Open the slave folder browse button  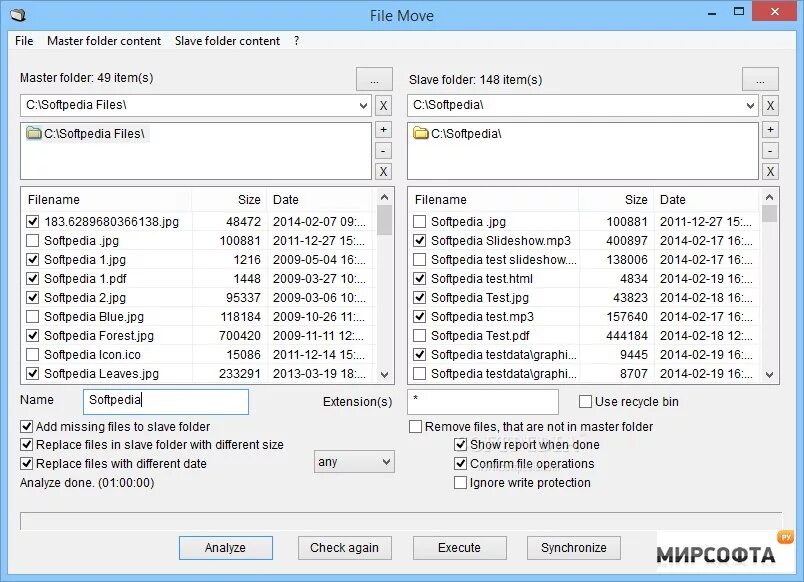(x=760, y=79)
